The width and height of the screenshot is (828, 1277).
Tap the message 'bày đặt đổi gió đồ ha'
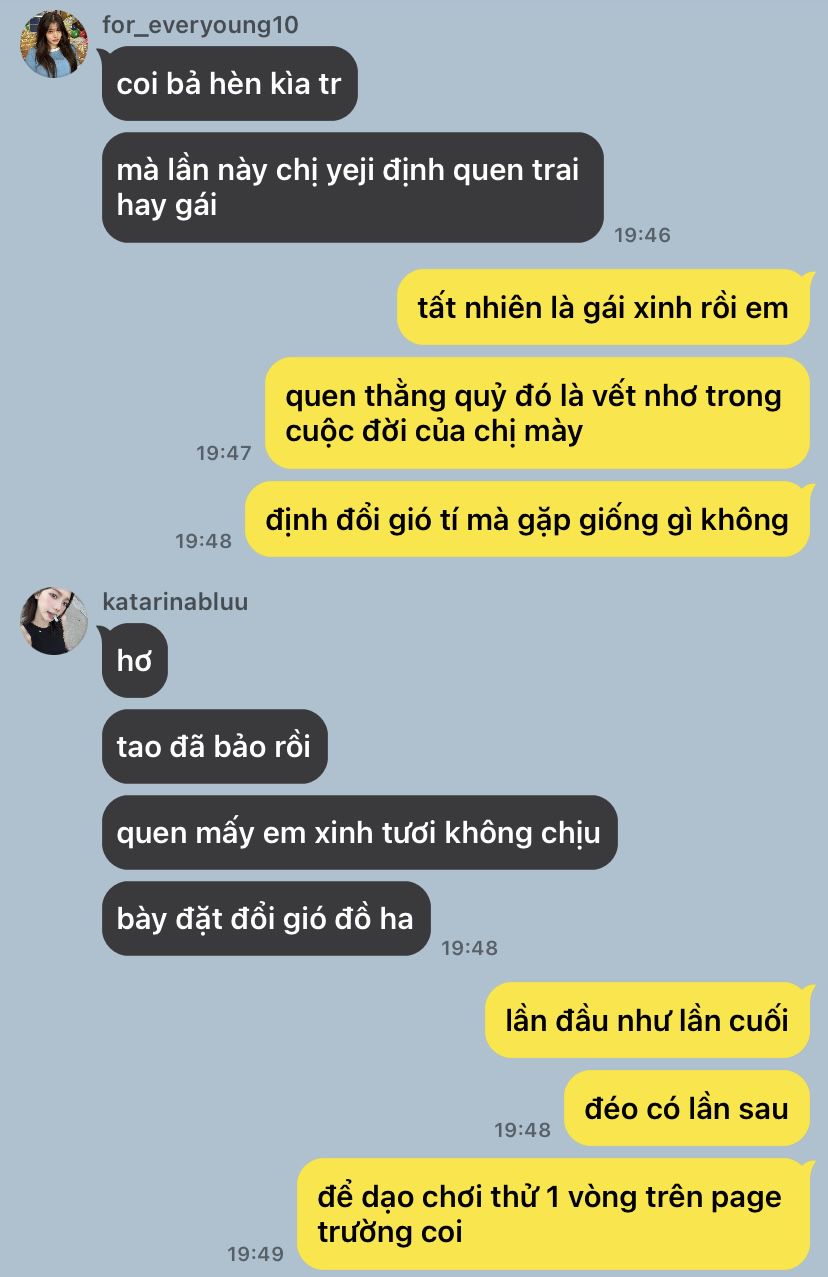[266, 919]
